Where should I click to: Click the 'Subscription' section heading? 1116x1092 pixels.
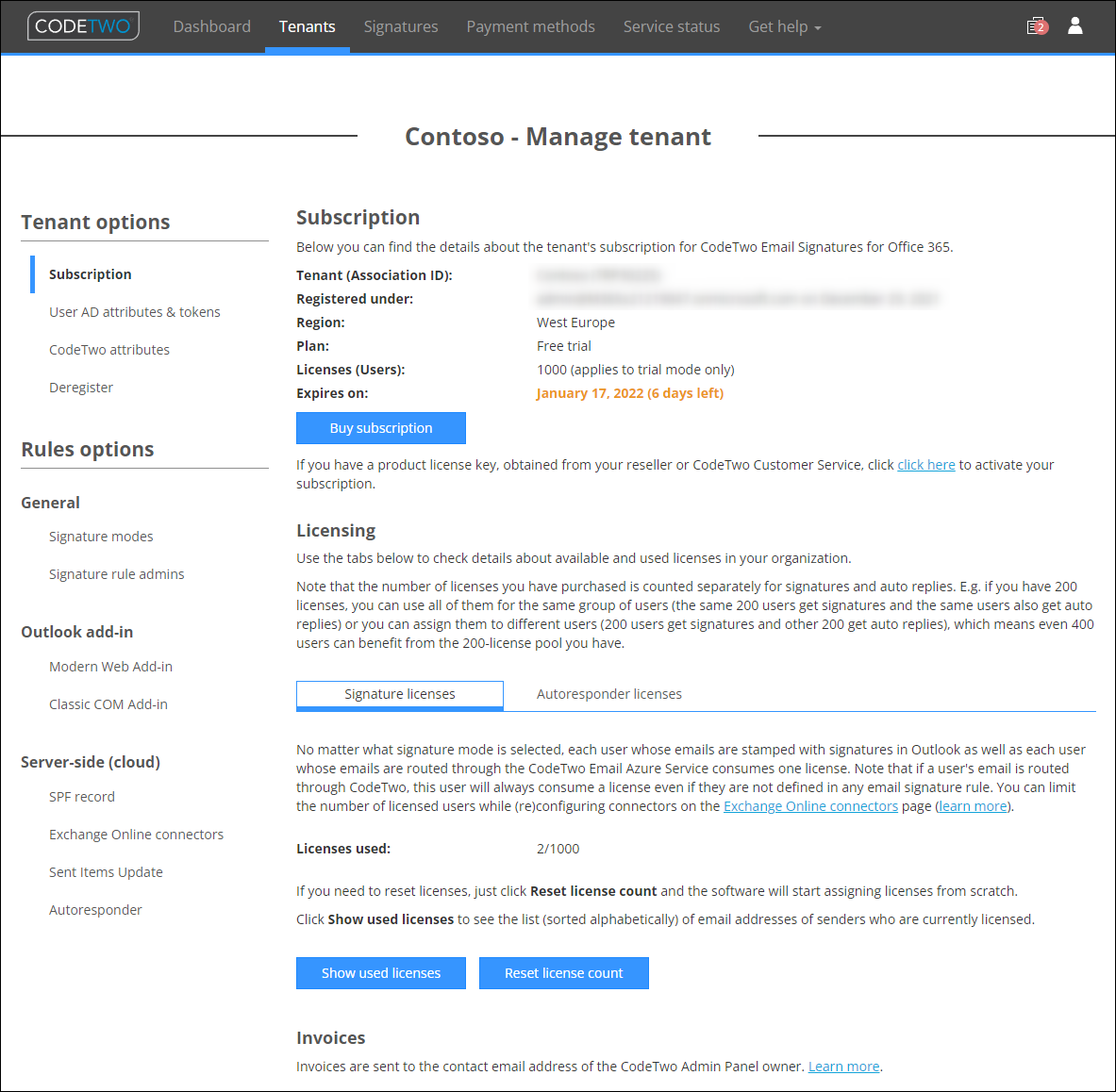(x=358, y=218)
